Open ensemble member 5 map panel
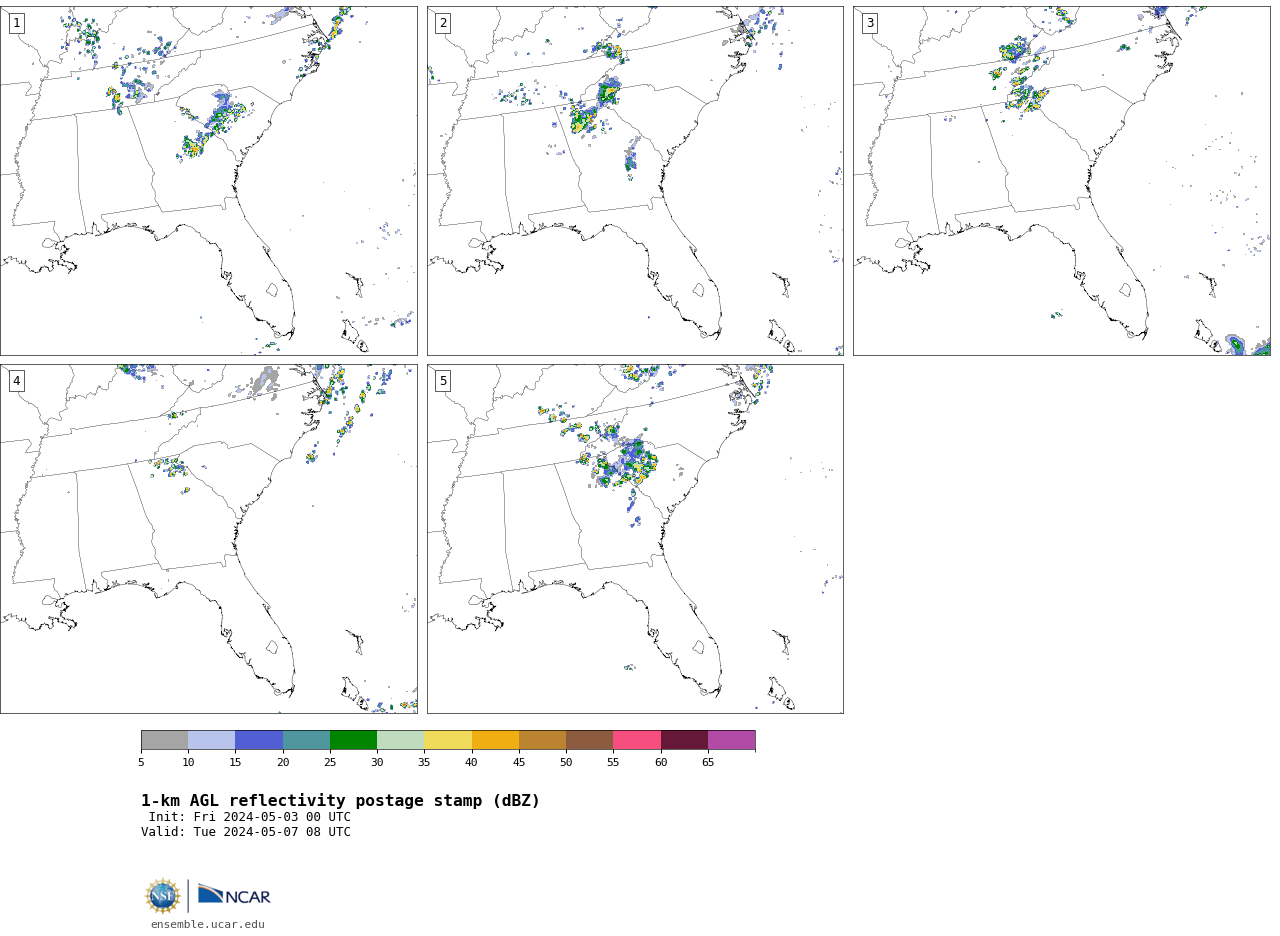The image size is (1280, 936). pyautogui.click(x=635, y=539)
